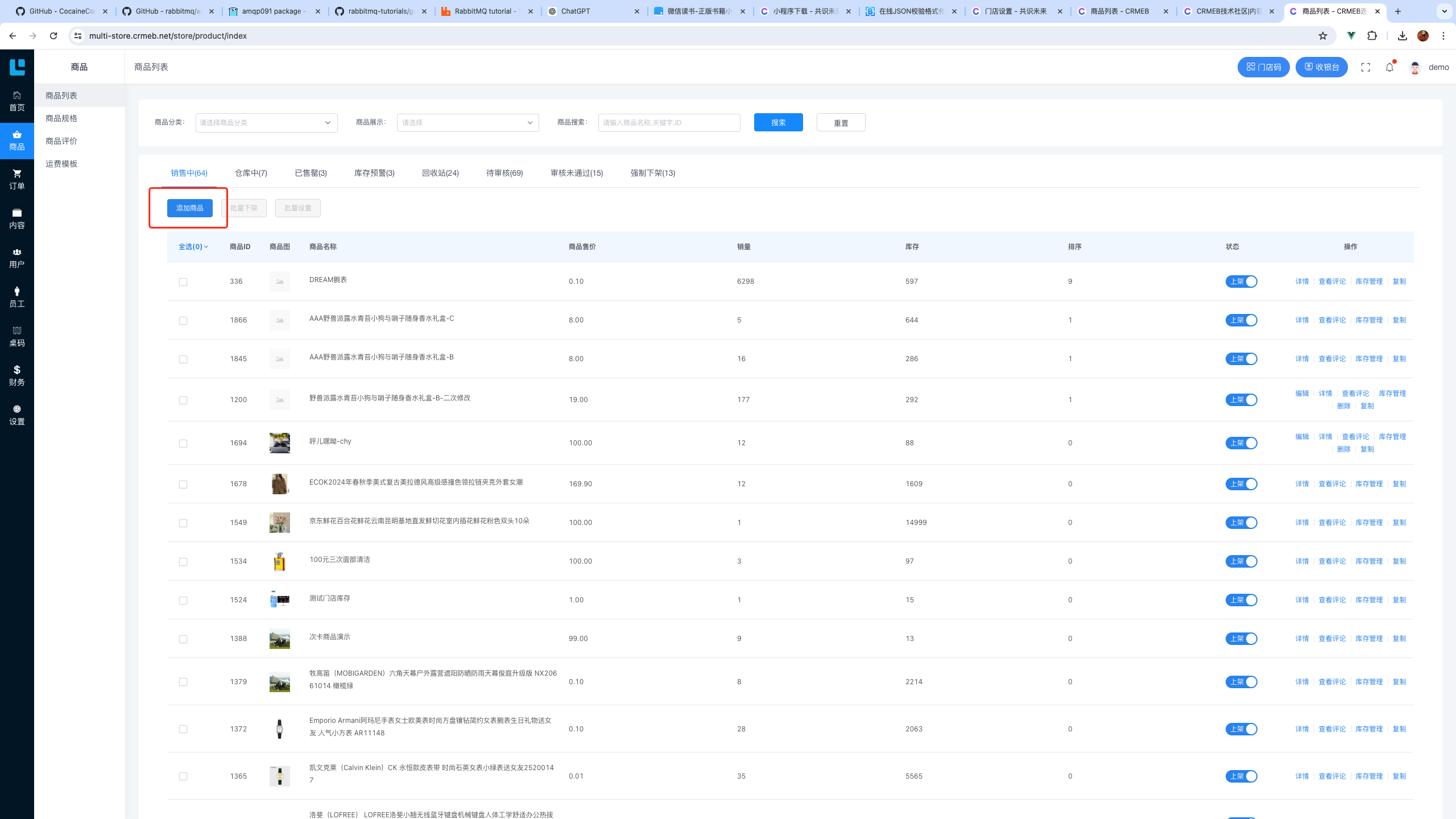The image size is (1456, 819).
Task: Switch to 仓库中(7) tab
Action: tap(251, 173)
